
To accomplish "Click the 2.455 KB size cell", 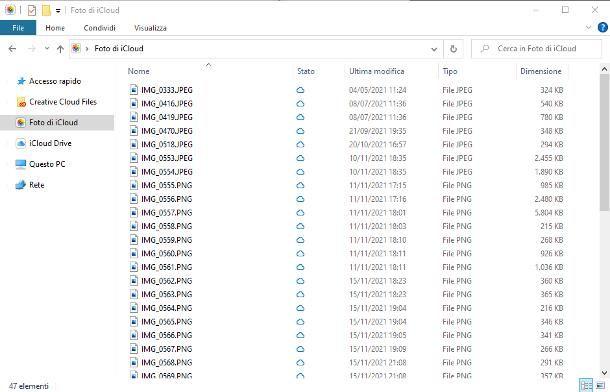I will (549, 158).
